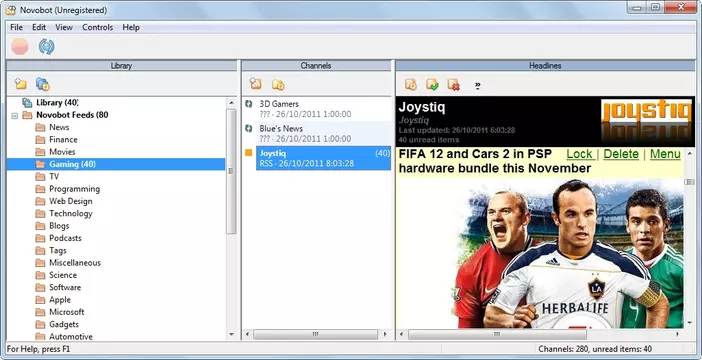Select the Miscellaneous folder

pyautogui.click(x=75, y=263)
